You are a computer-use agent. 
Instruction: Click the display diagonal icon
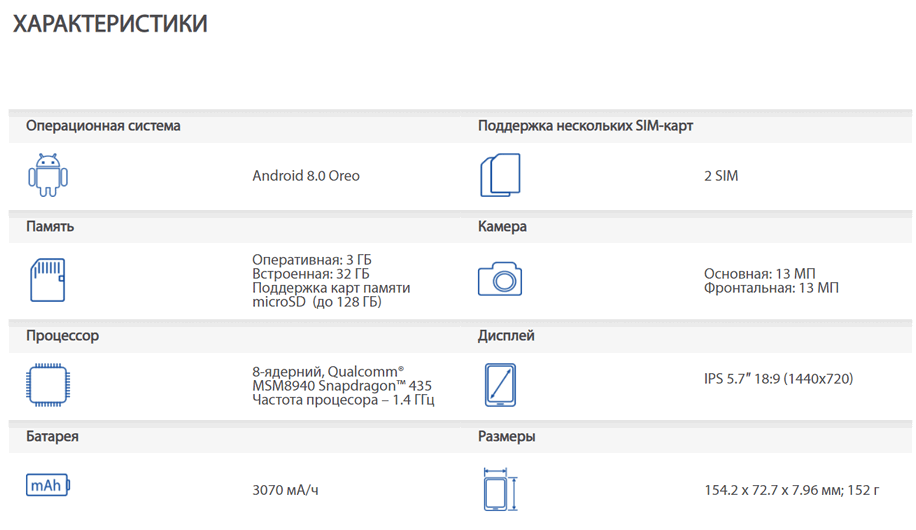point(500,385)
